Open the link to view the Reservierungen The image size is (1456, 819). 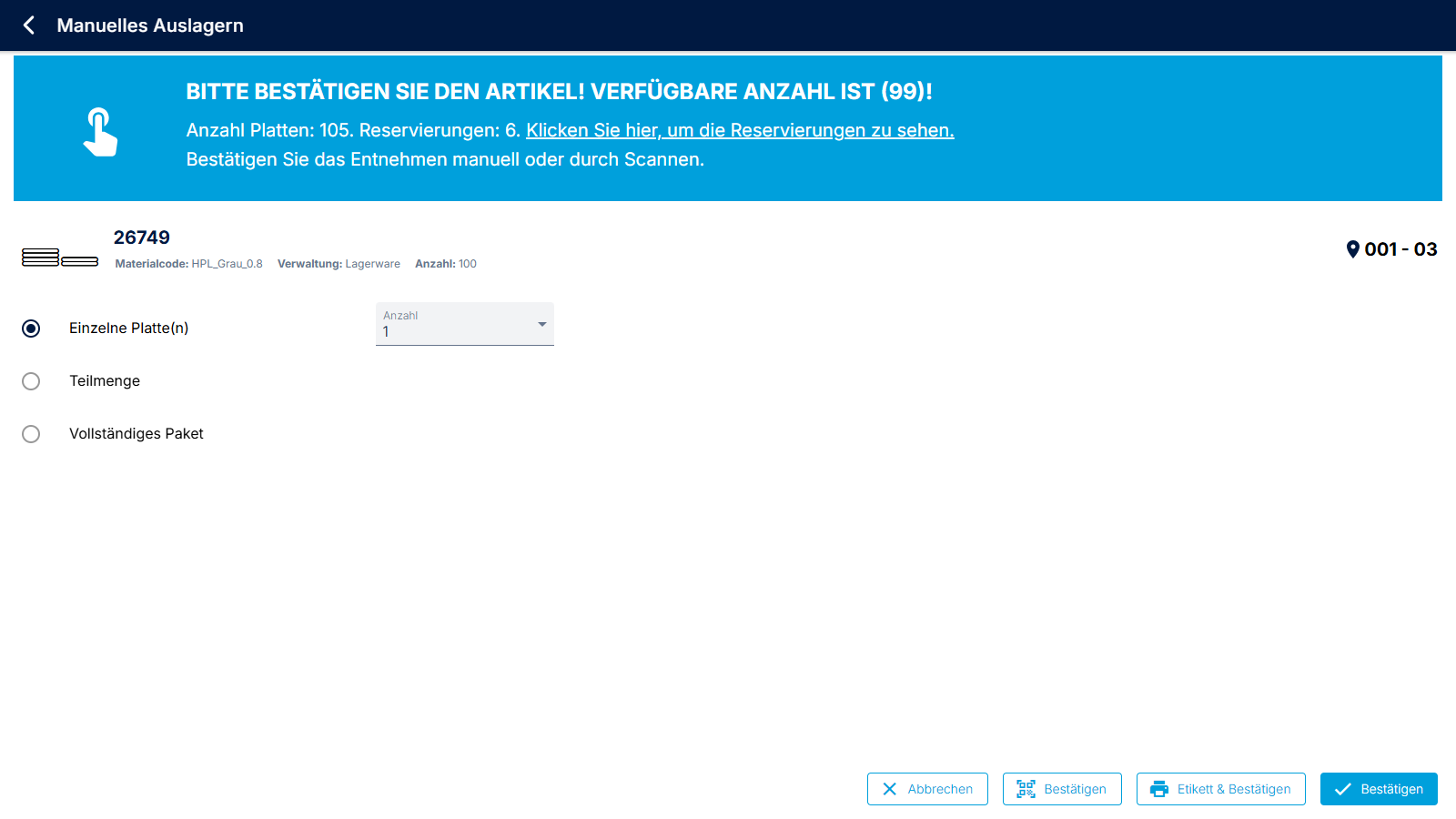pyautogui.click(x=740, y=130)
